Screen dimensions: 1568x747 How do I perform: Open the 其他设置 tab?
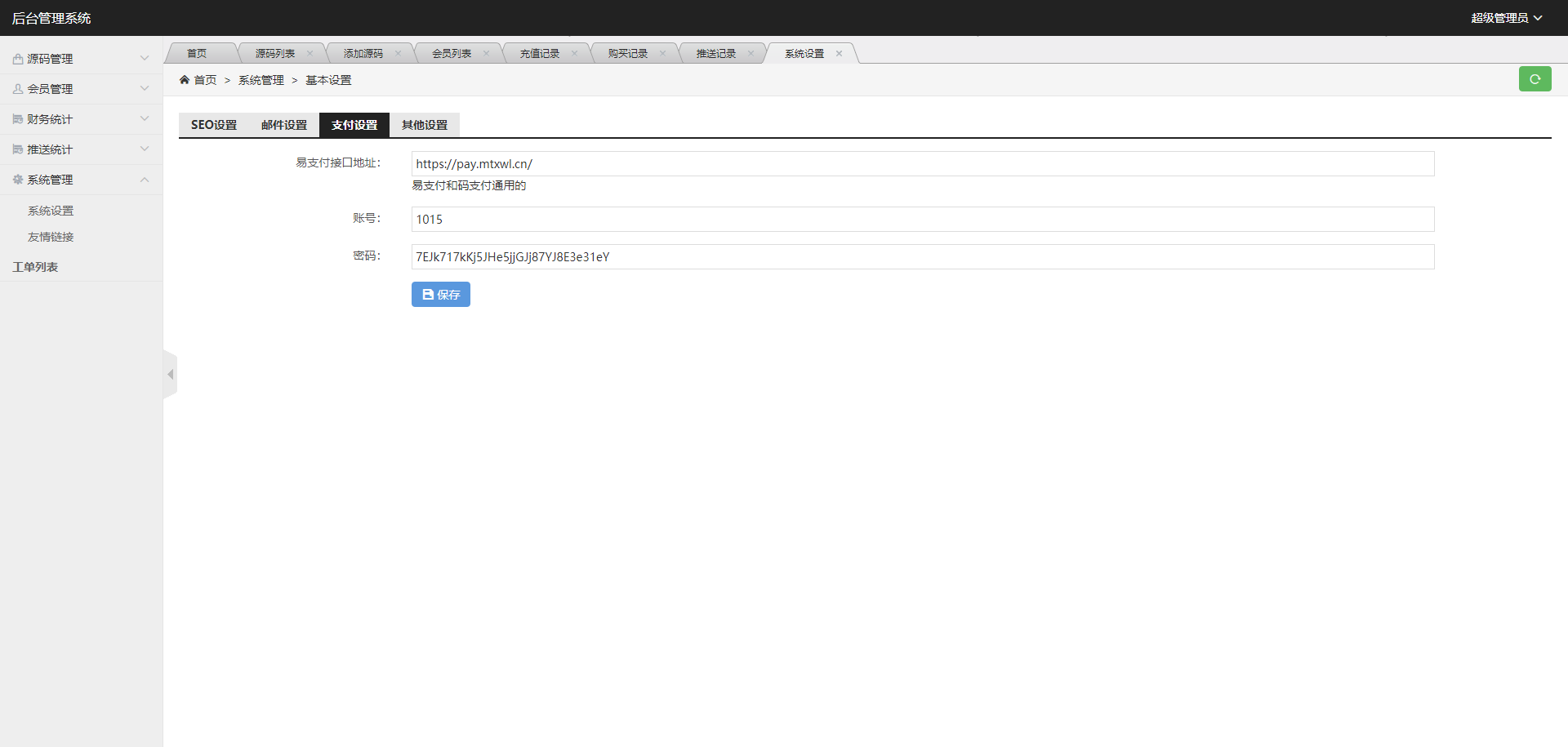pos(425,125)
